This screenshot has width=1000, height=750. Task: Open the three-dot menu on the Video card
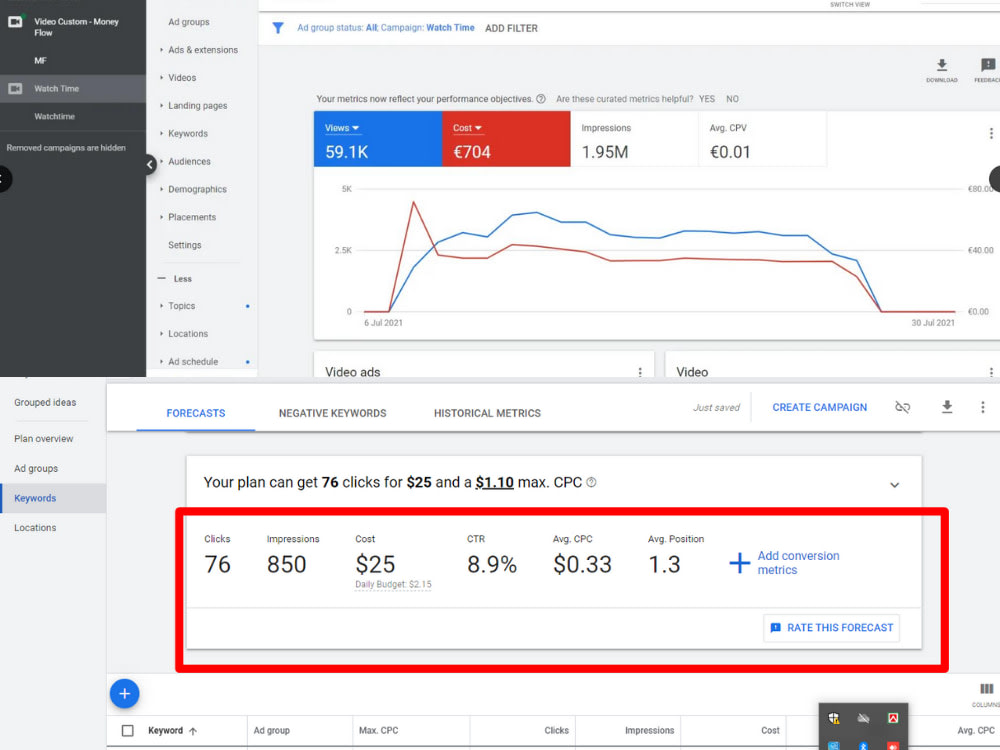(x=990, y=372)
